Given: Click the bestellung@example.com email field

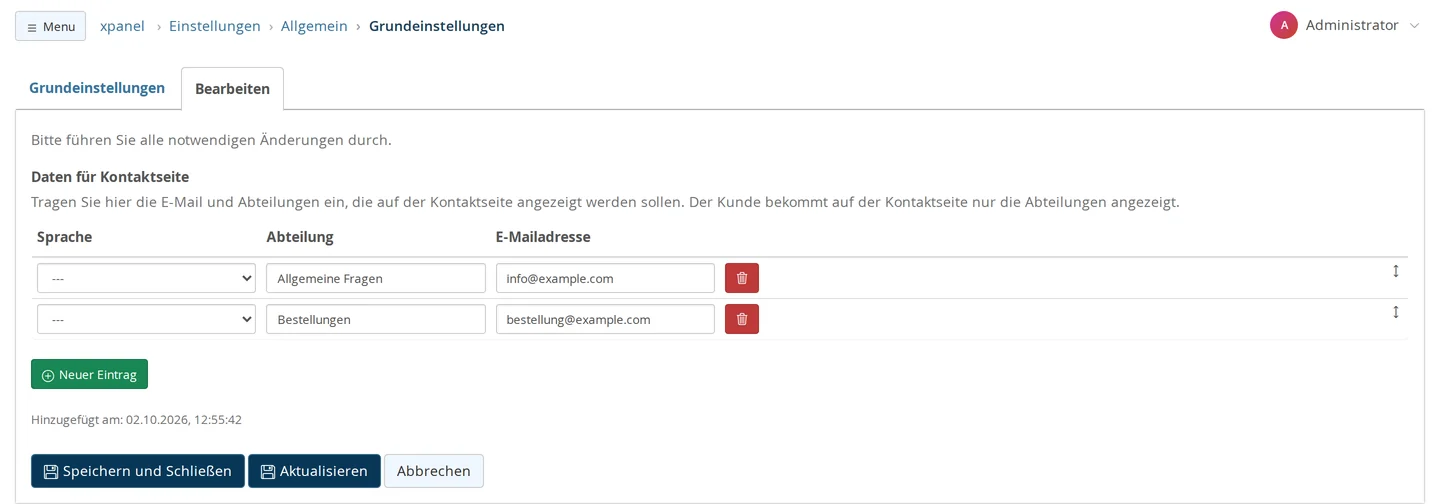Looking at the screenshot, I should 605,319.
